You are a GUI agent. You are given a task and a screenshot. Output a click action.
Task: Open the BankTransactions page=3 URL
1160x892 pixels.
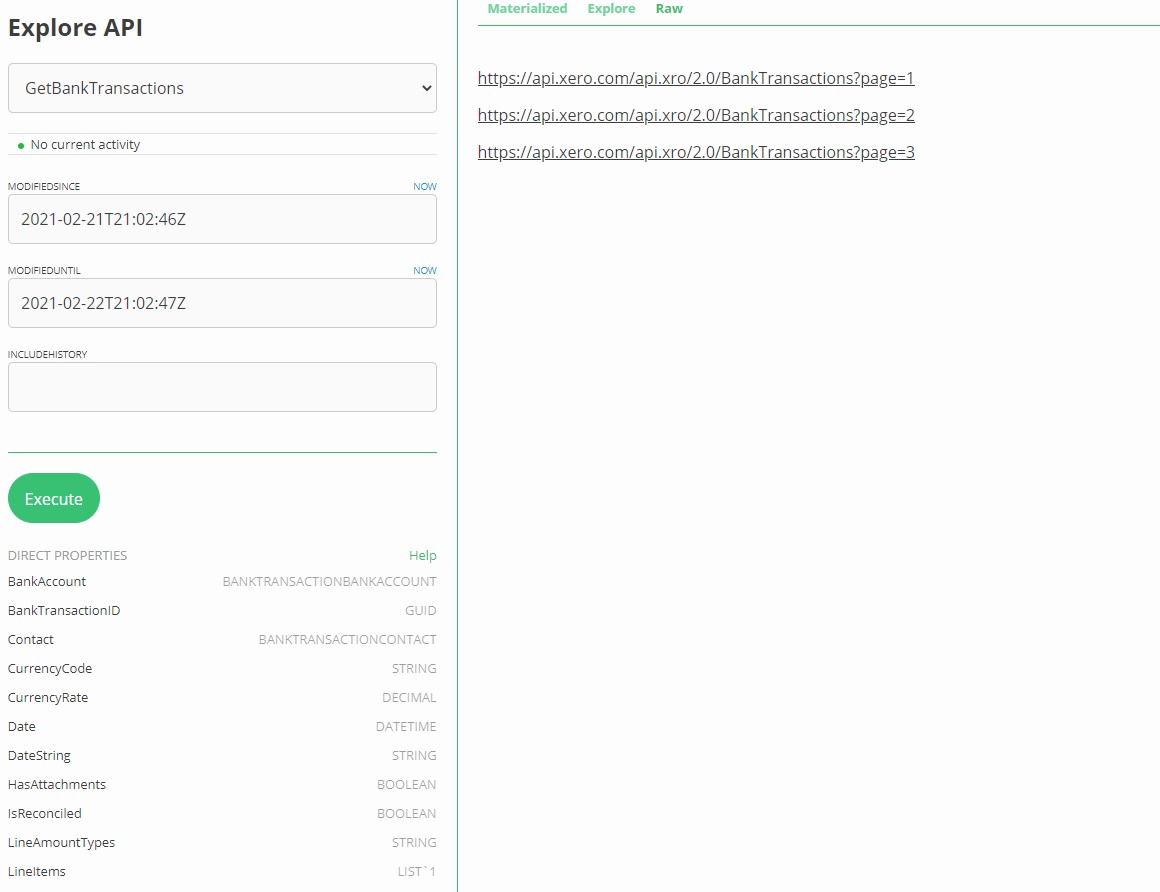pos(695,152)
